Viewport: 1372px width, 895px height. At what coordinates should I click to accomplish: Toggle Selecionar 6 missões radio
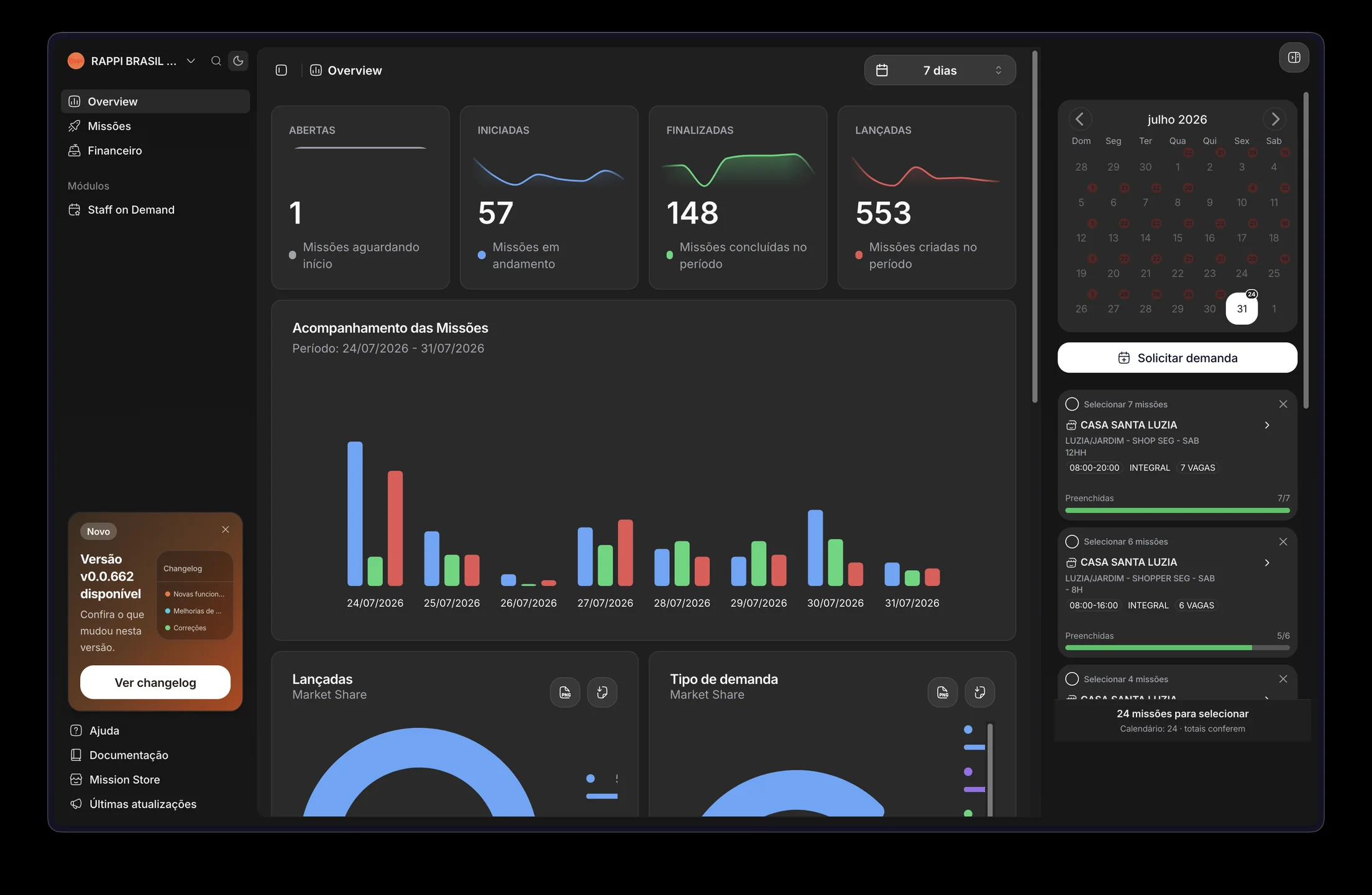(1072, 542)
